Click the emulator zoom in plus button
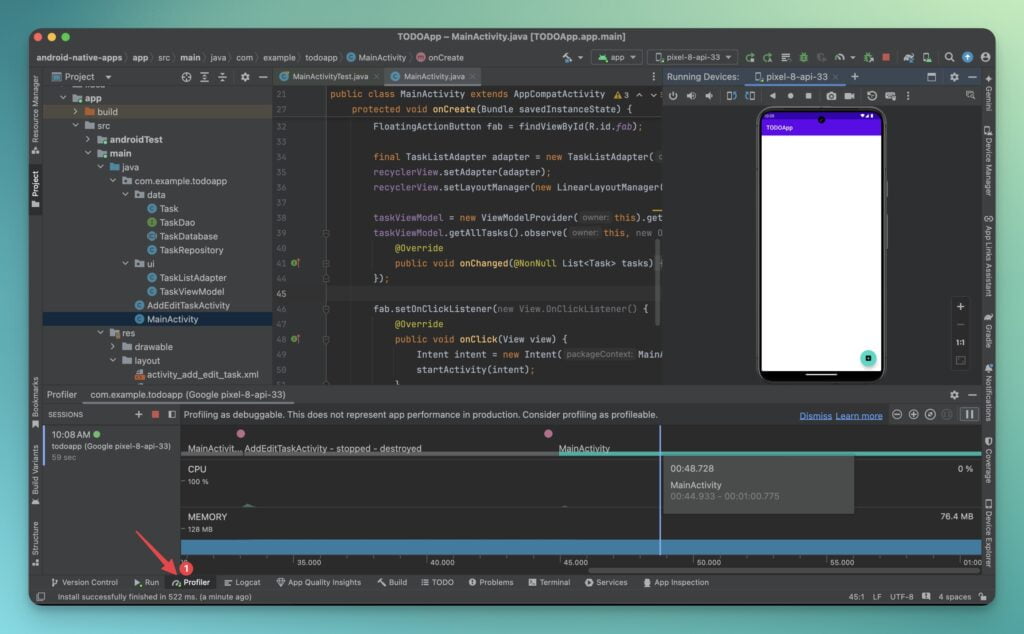 coord(961,306)
